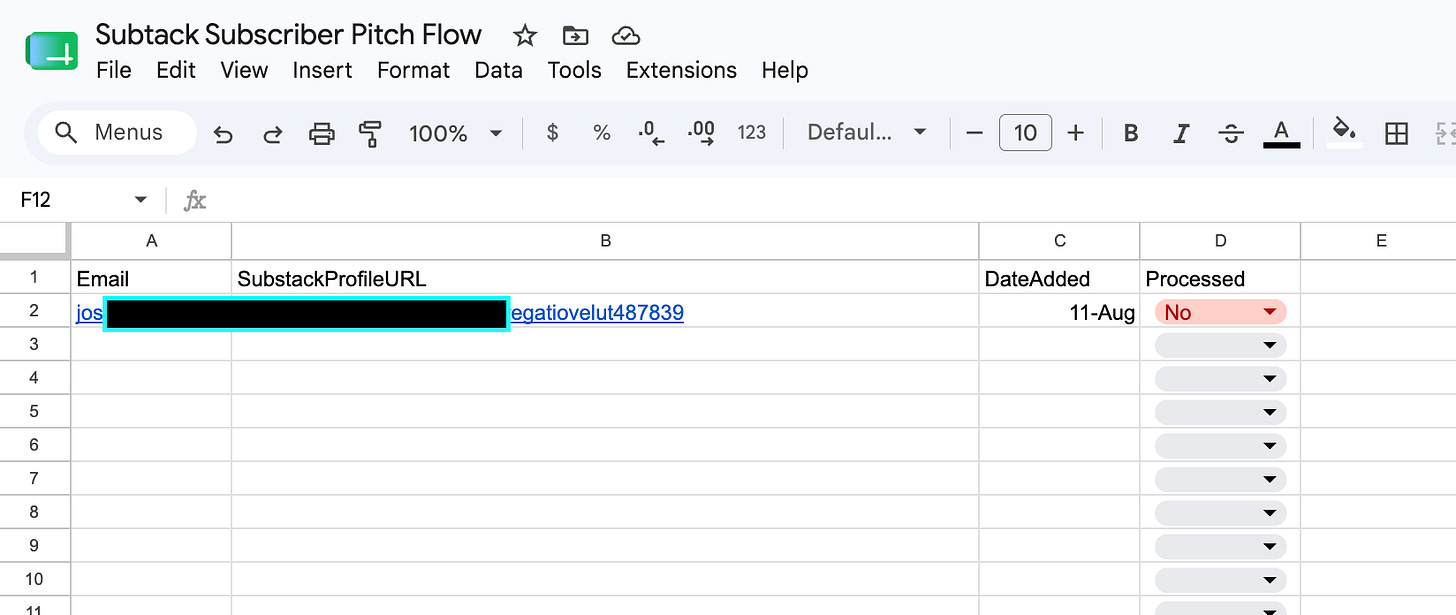Viewport: 1456px width, 615px height.
Task: Open the egatiovelut487839 profile link
Action: [597, 313]
